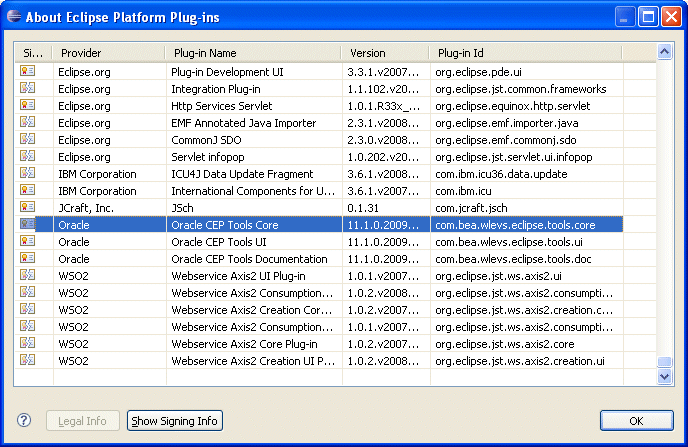Select org.eclipse.jst.ws.axis2.core id cell
This screenshot has height=447, width=688.
pyautogui.click(x=527, y=344)
